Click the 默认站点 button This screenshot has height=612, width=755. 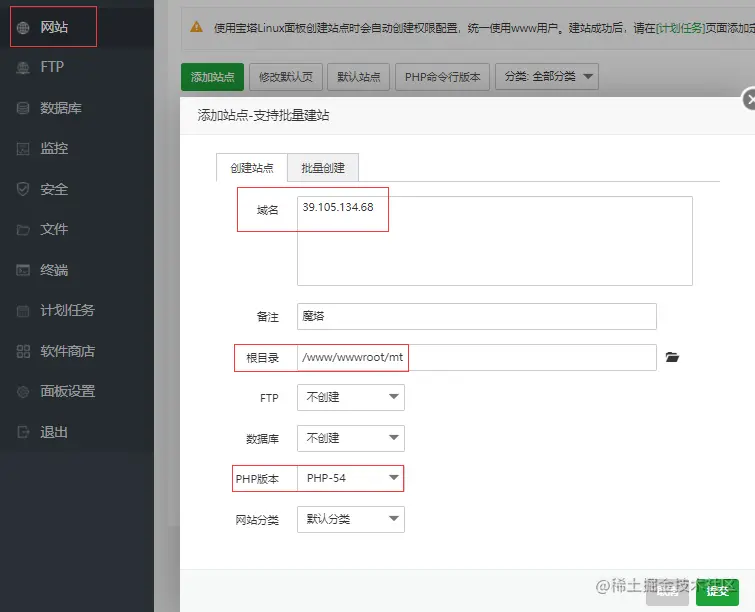(359, 77)
